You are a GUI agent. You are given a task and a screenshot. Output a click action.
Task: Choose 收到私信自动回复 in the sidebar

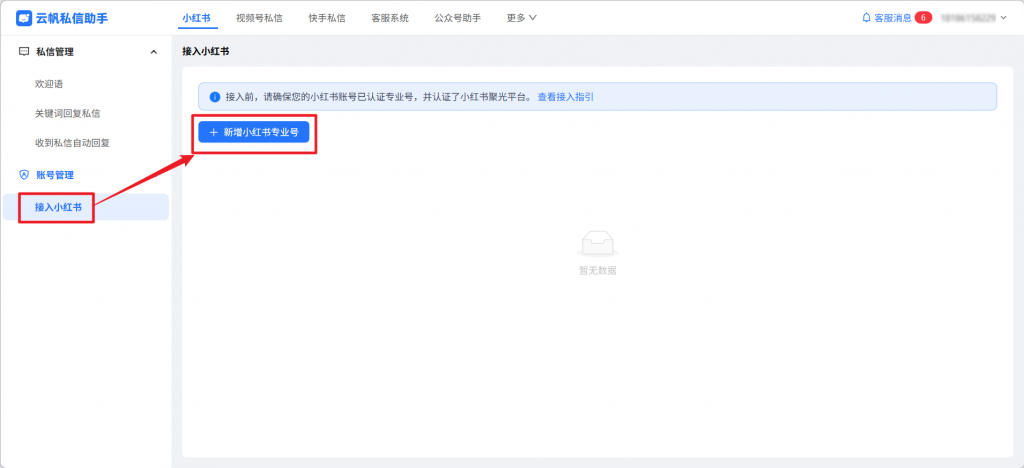tap(72, 143)
